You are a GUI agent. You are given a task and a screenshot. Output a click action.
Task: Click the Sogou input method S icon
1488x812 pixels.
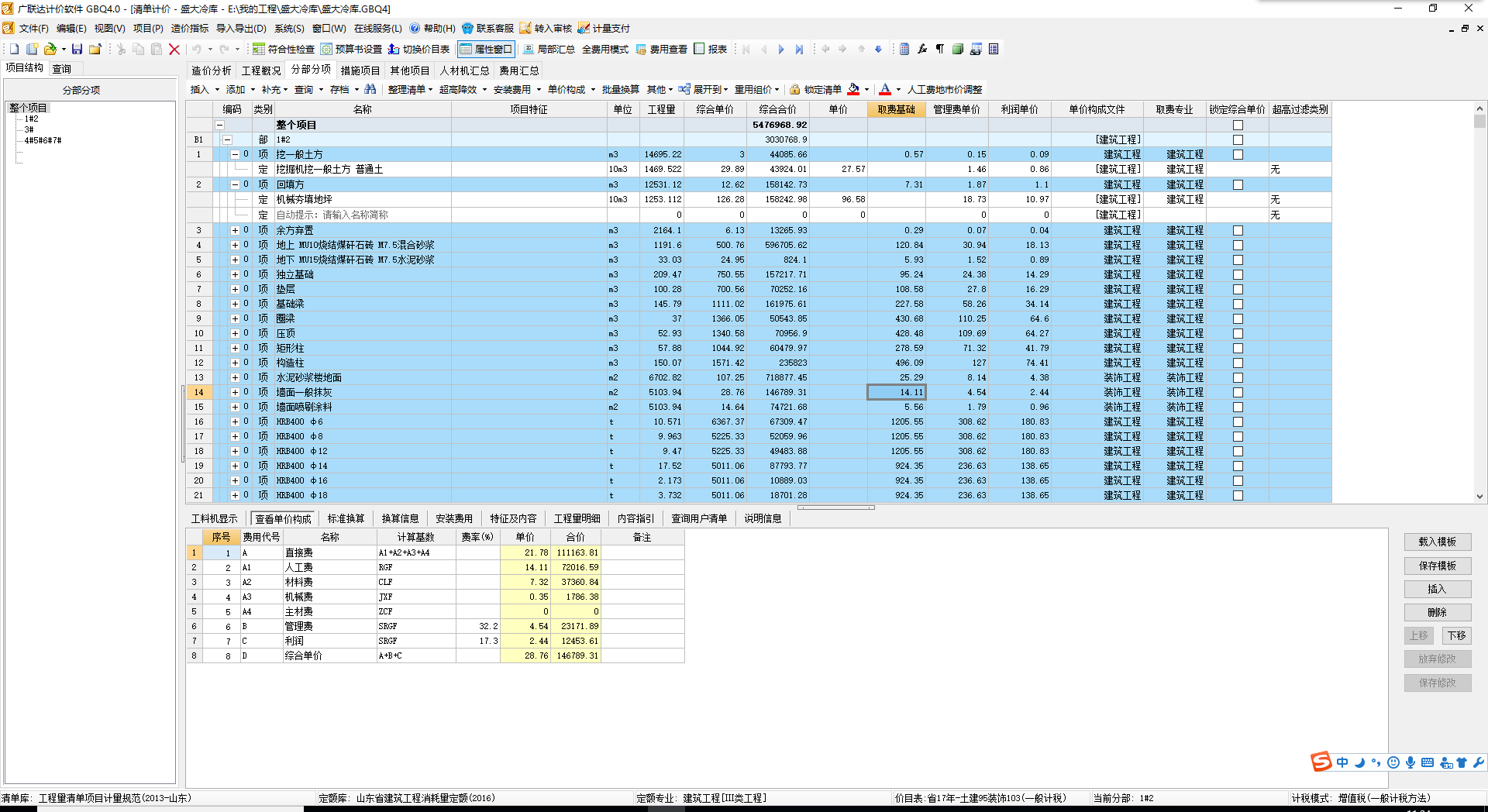1321,762
